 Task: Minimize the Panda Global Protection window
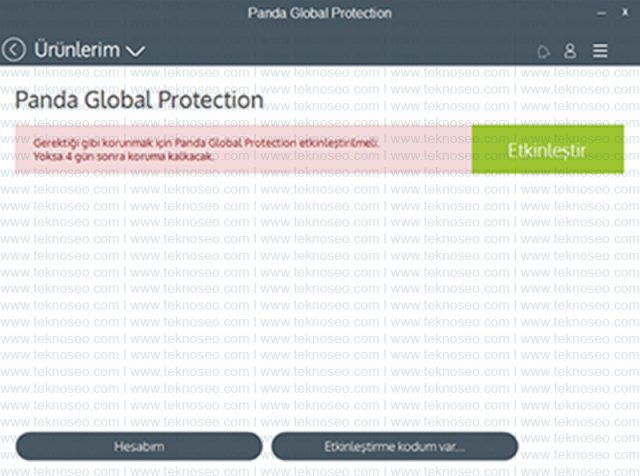(601, 13)
